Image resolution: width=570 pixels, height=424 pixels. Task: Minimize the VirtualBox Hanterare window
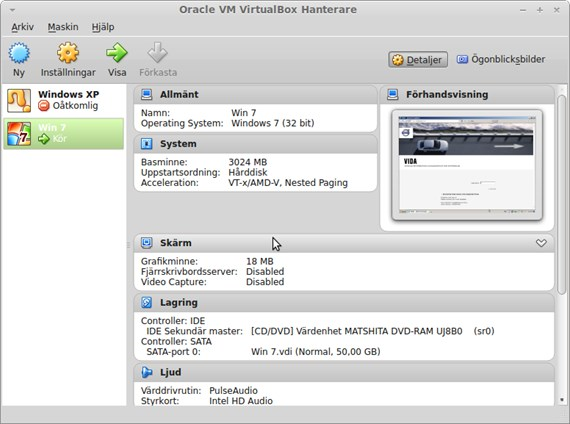[523, 10]
